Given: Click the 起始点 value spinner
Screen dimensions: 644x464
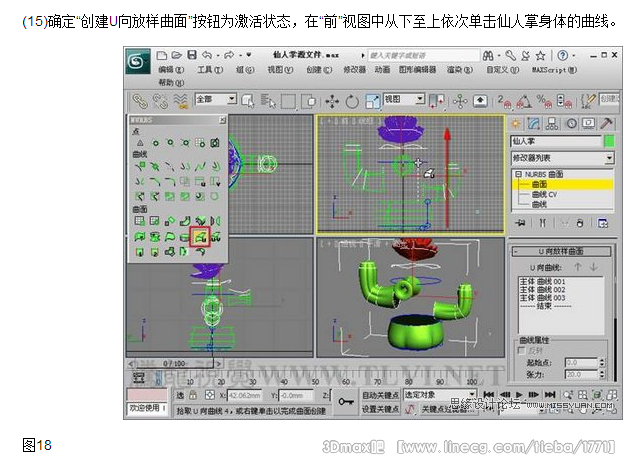Looking at the screenshot, I should point(602,363).
